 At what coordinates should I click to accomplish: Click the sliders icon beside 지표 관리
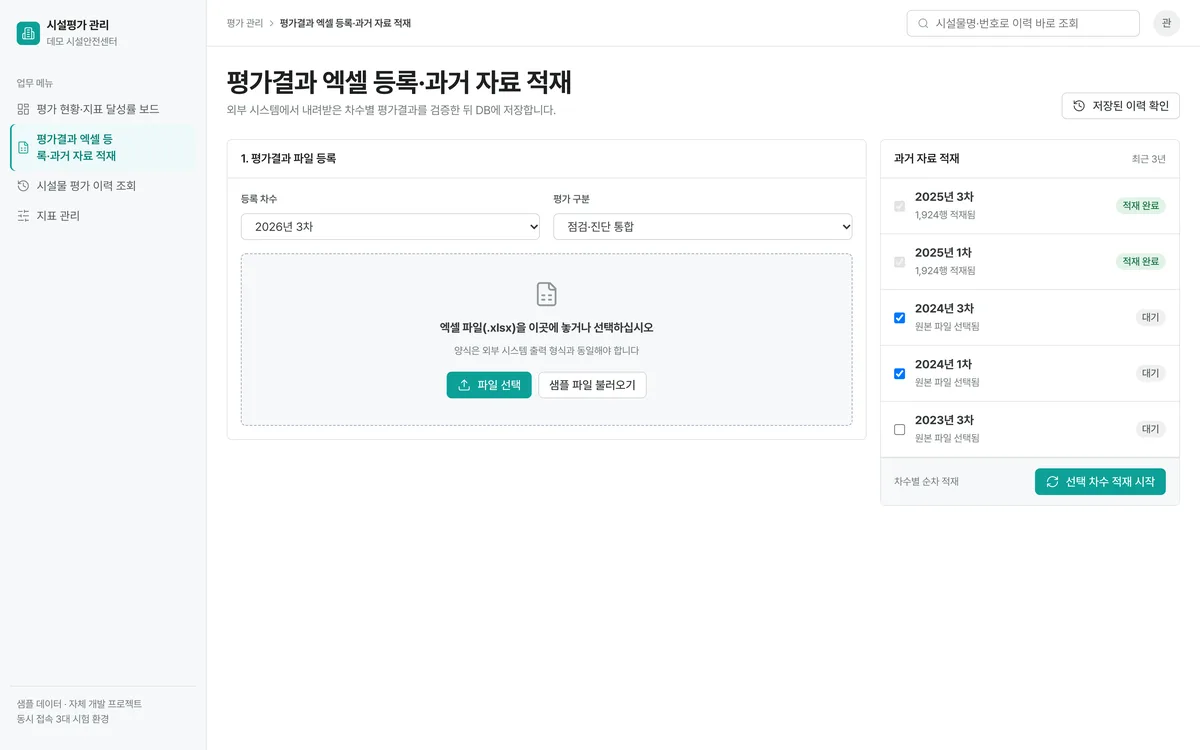pyautogui.click(x=23, y=216)
